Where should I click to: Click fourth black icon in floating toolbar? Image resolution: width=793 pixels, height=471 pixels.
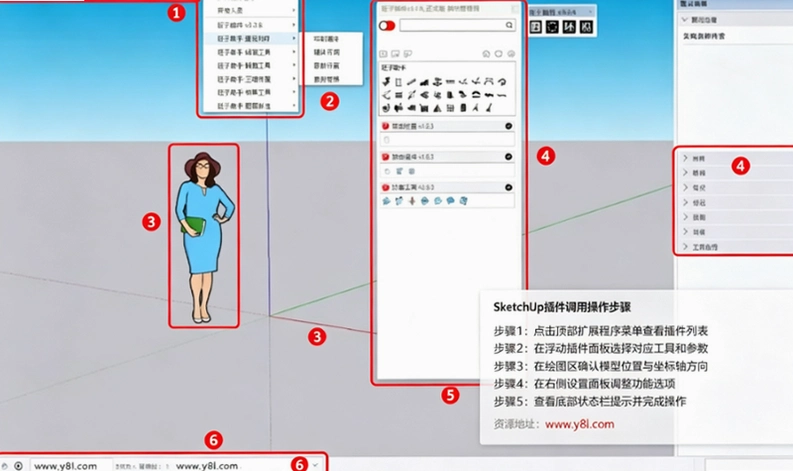[586, 27]
